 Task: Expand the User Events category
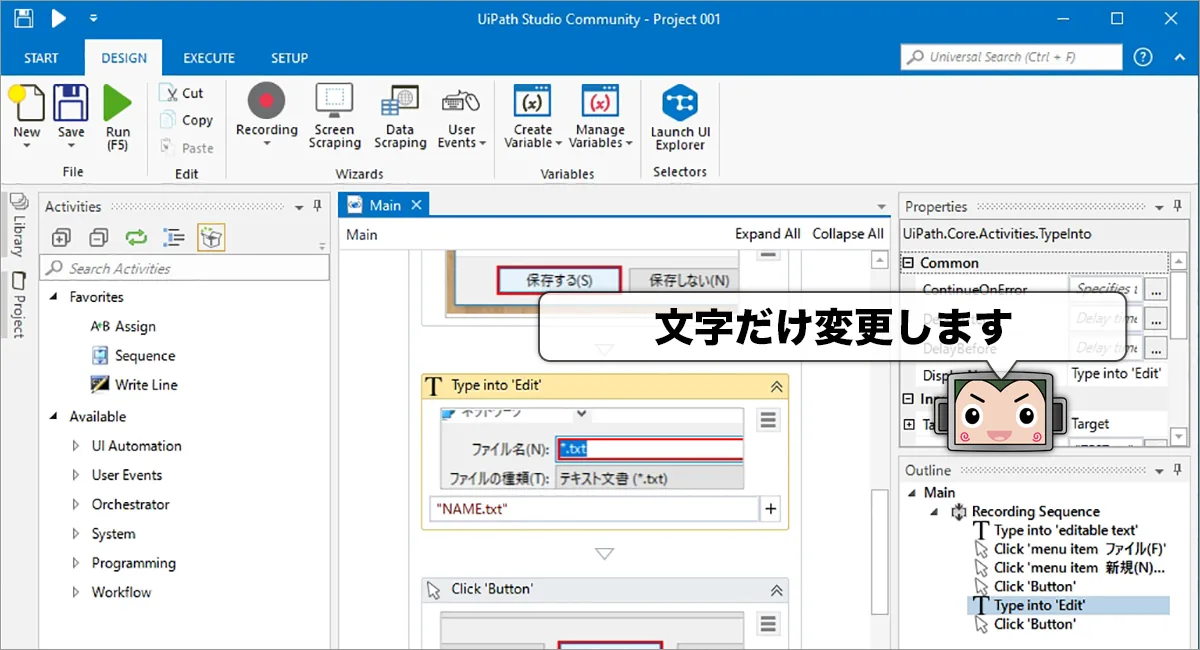click(x=75, y=475)
